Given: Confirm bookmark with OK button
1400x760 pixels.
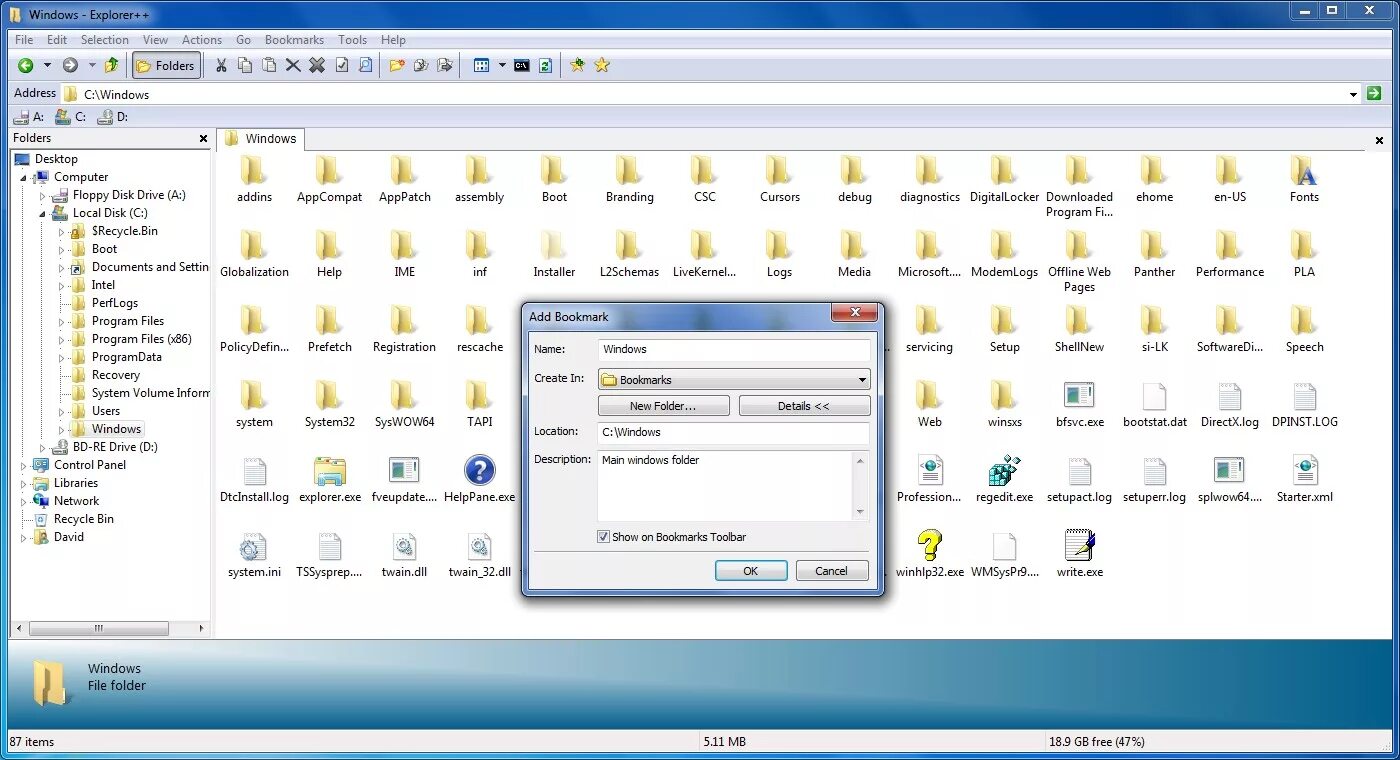Looking at the screenshot, I should tap(750, 571).
